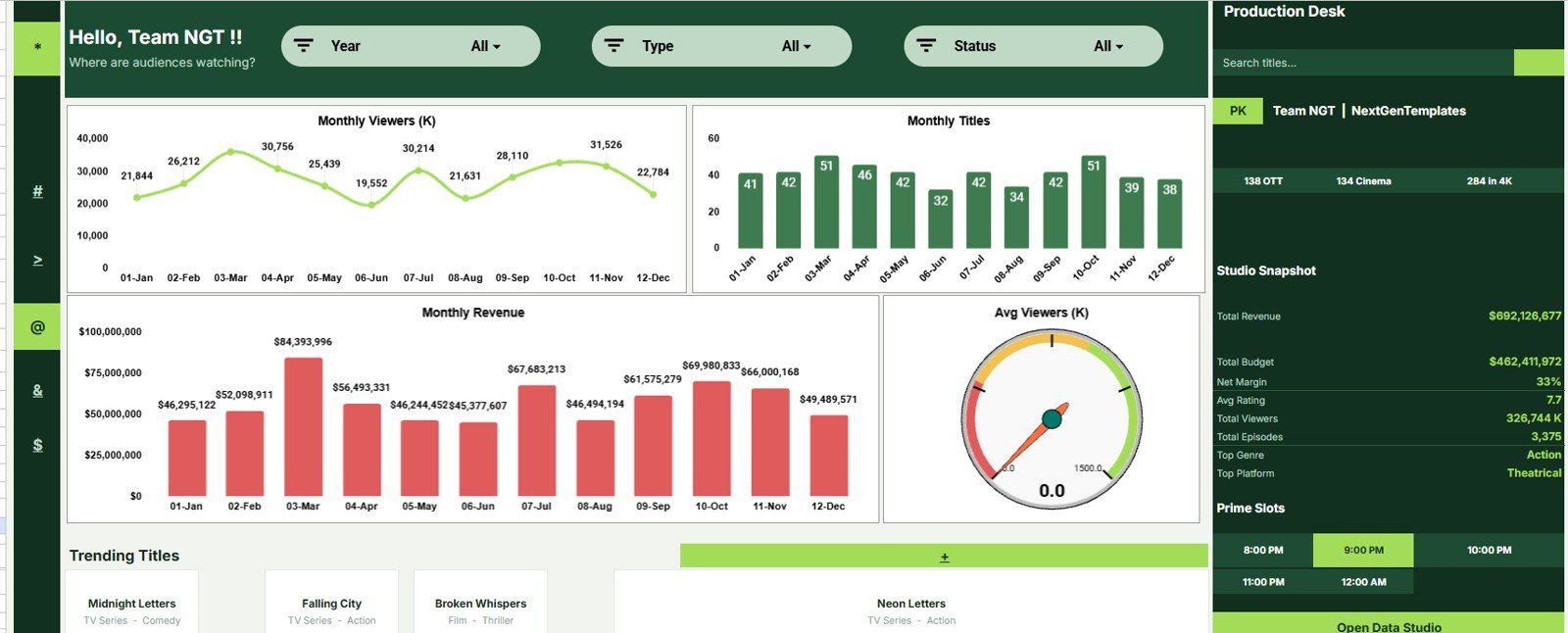This screenshot has width=1568, height=633.
Task: Click the filter icon beside Status
Action: pyautogui.click(x=925, y=46)
